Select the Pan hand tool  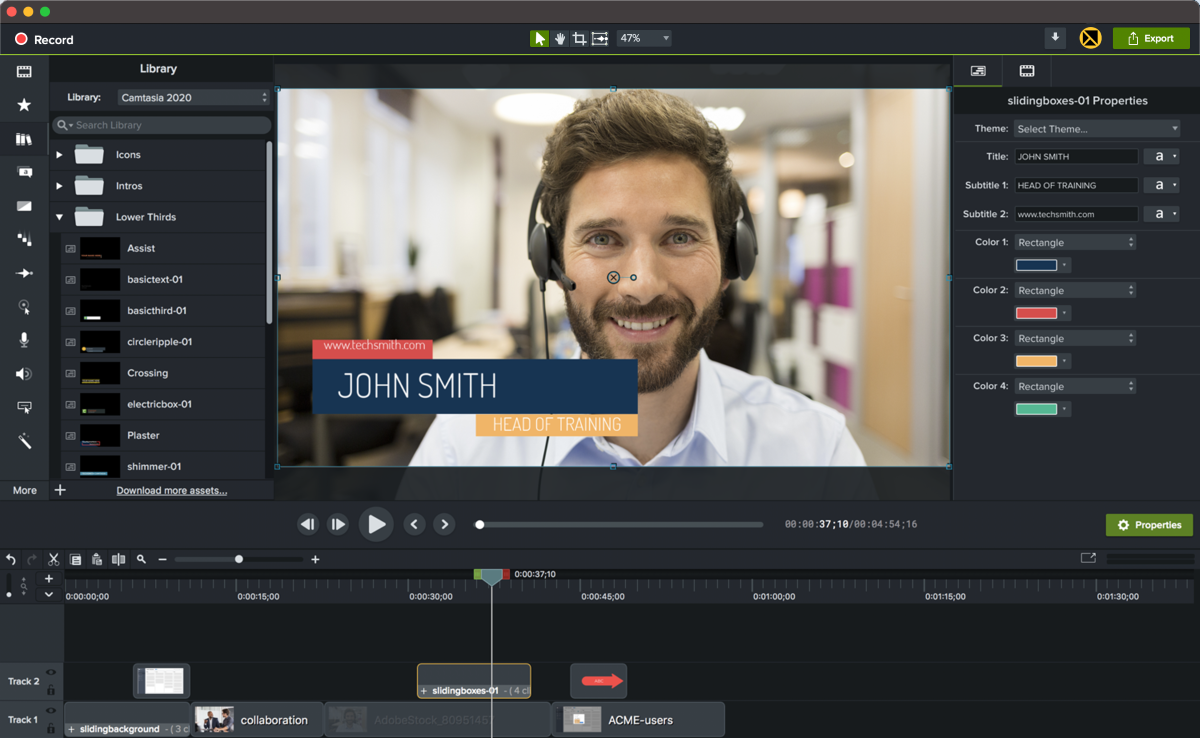coord(560,39)
